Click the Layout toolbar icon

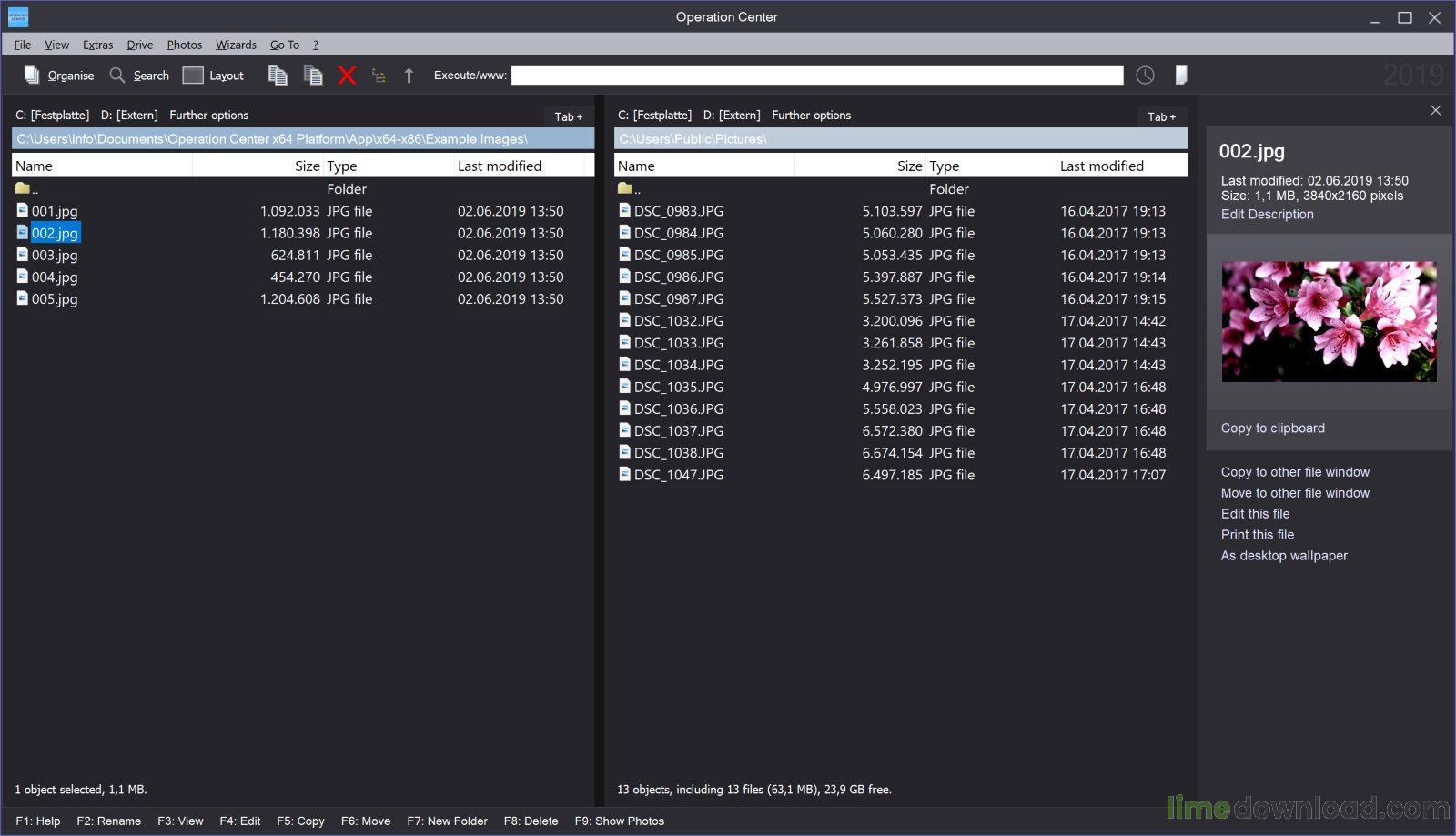192,76
